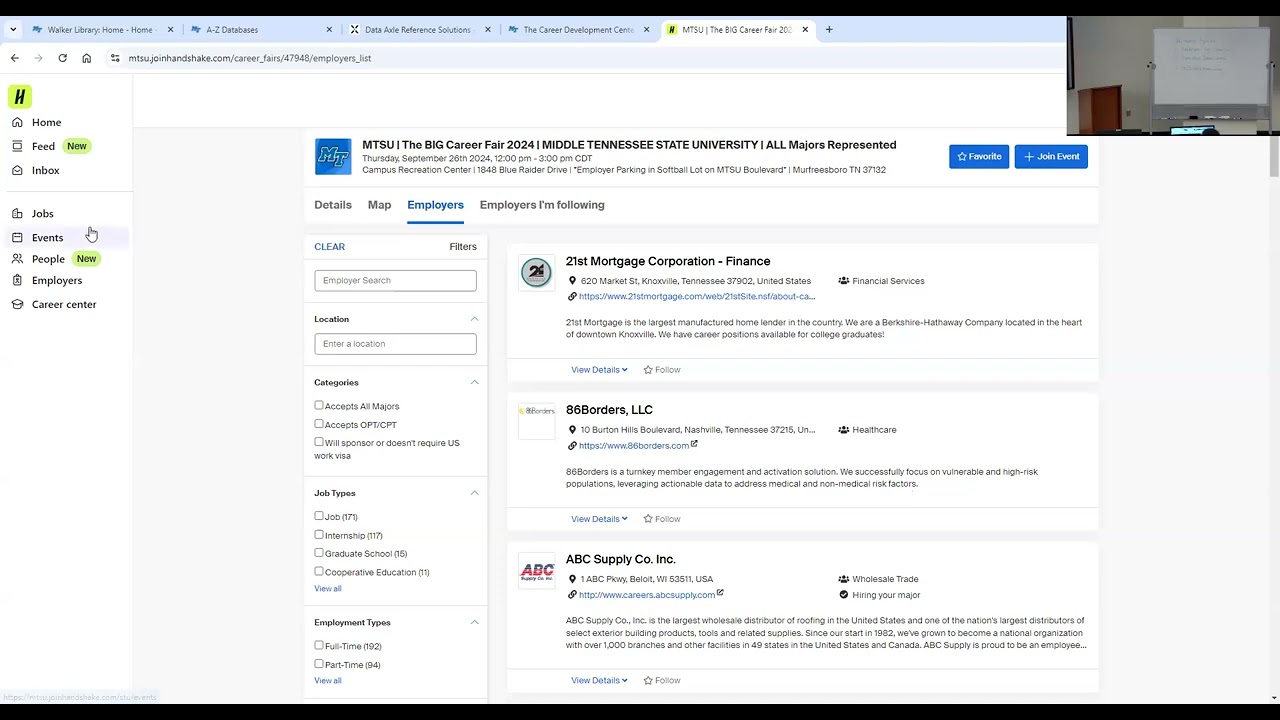Expand View Details for 86Borders
This screenshot has height=720, width=1280.
[599, 519]
